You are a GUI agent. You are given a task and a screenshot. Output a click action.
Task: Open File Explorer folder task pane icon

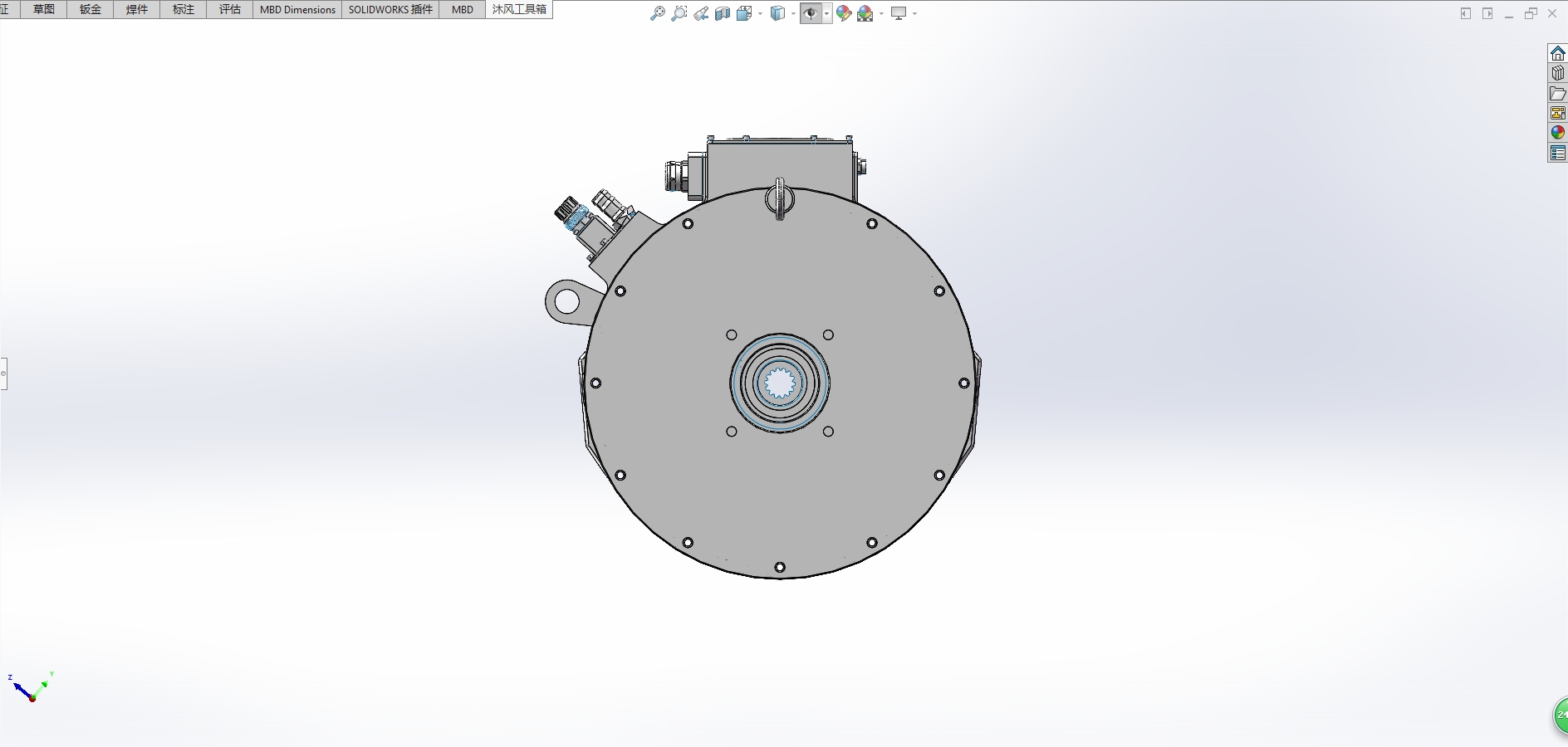[x=1557, y=93]
